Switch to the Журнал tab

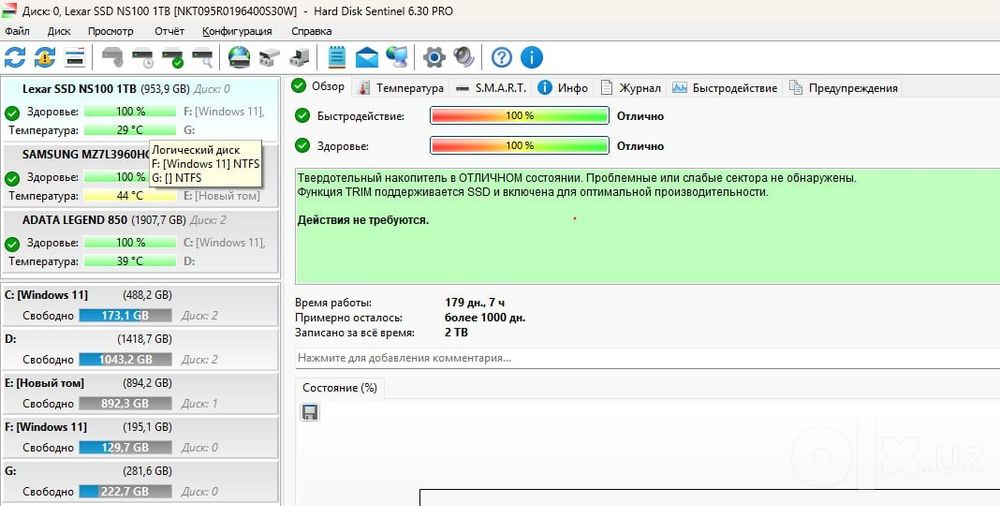click(631, 88)
